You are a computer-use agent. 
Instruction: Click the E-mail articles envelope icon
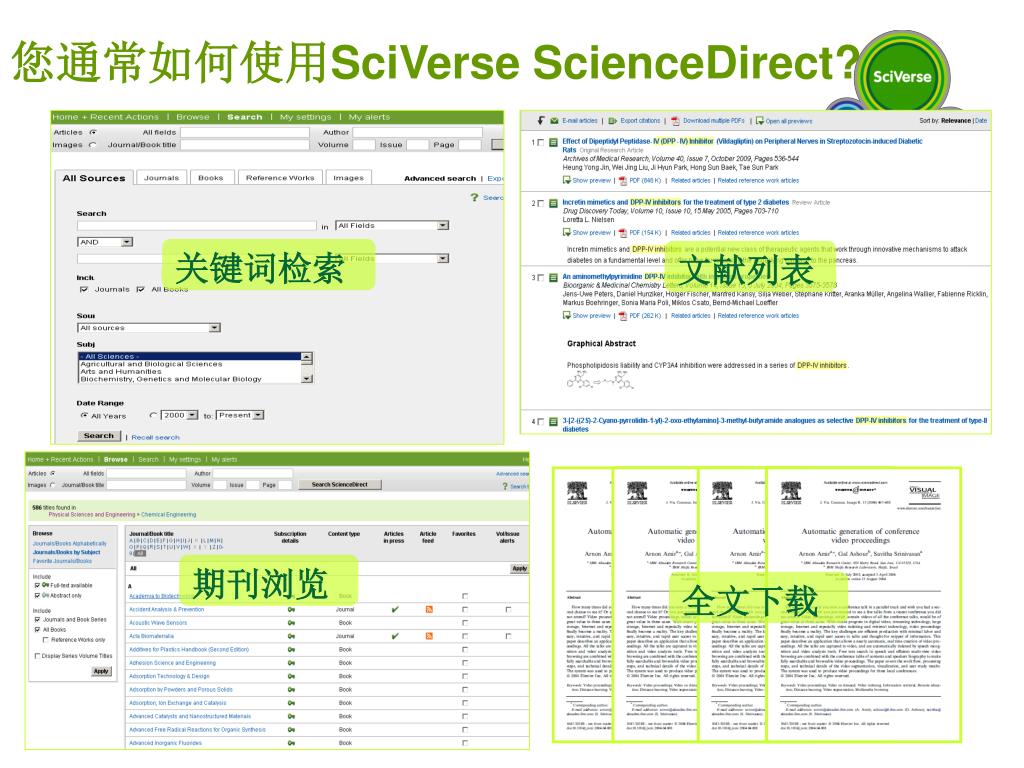(554, 121)
